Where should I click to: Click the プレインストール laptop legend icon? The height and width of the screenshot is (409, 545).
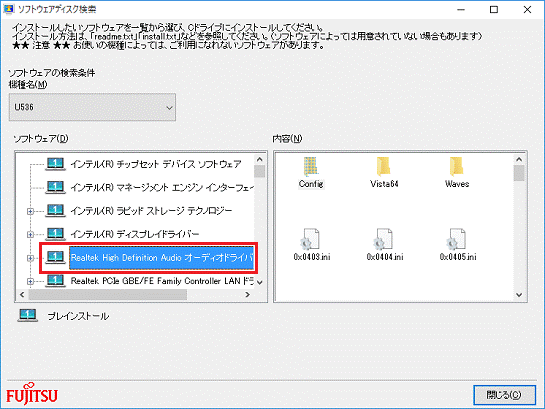tap(28, 315)
